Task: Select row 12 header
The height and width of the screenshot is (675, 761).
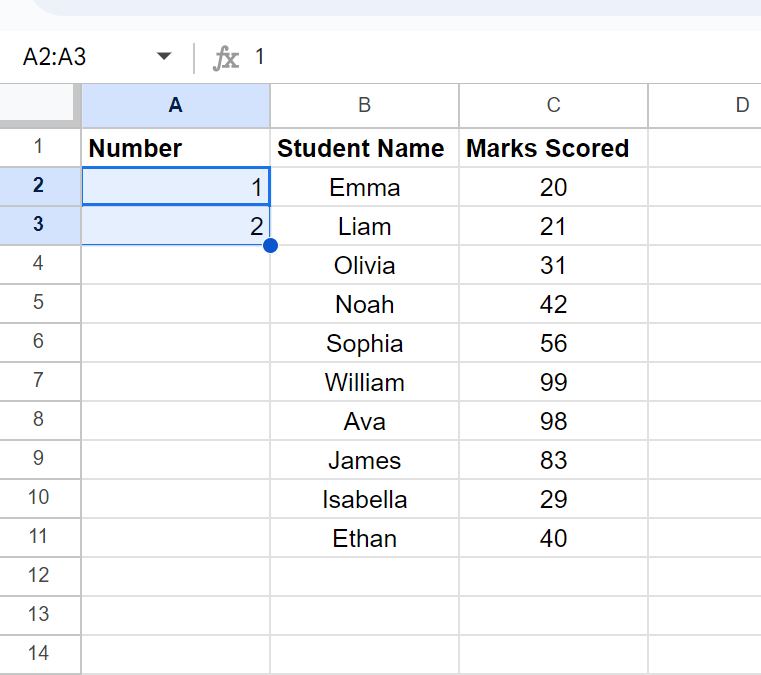Action: tap(39, 576)
